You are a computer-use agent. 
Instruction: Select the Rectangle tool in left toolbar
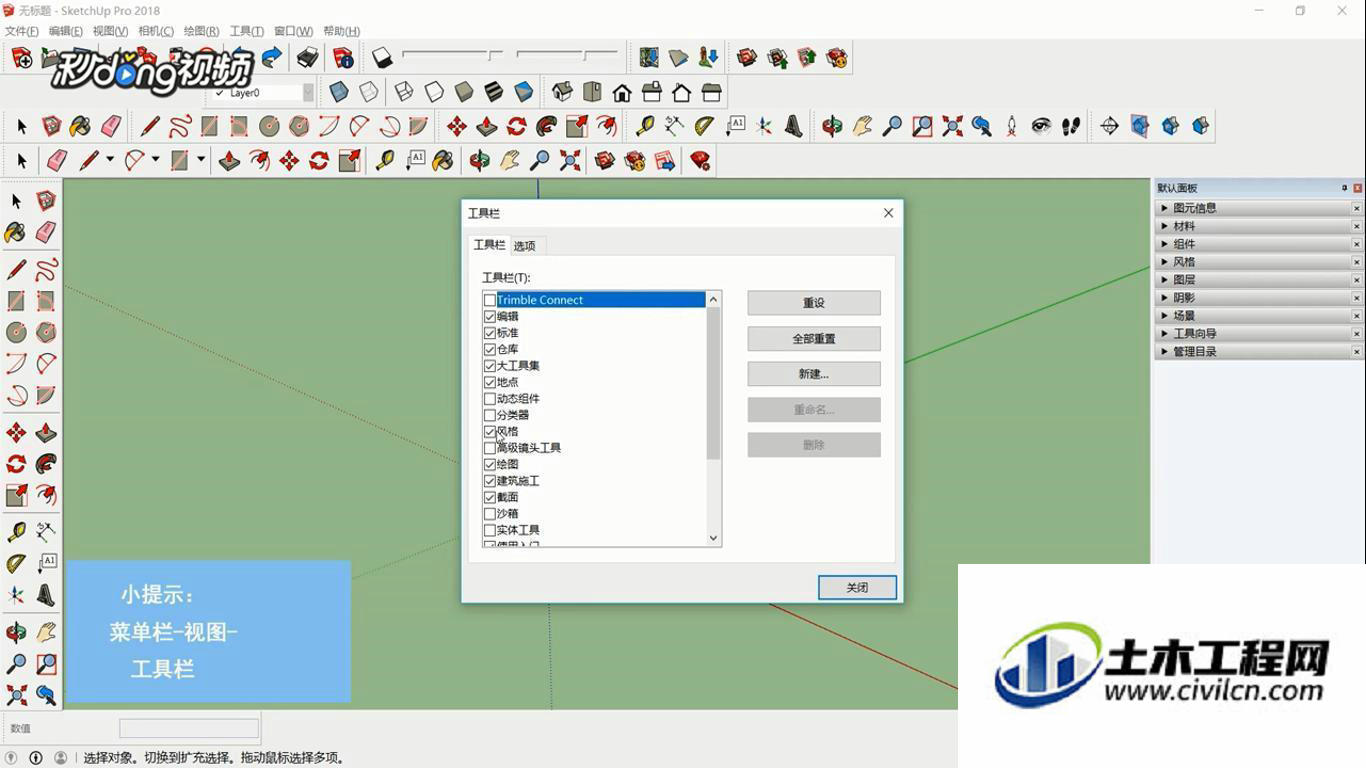click(16, 301)
